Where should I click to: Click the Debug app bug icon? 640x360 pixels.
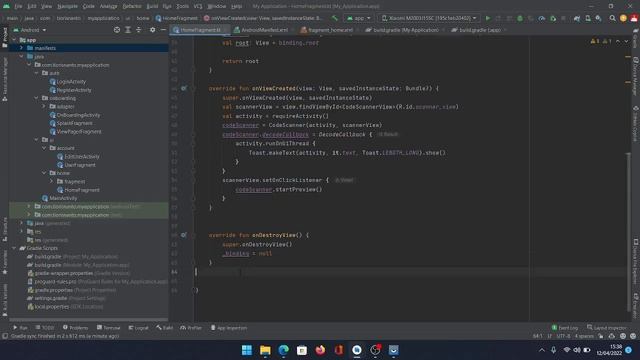point(520,18)
